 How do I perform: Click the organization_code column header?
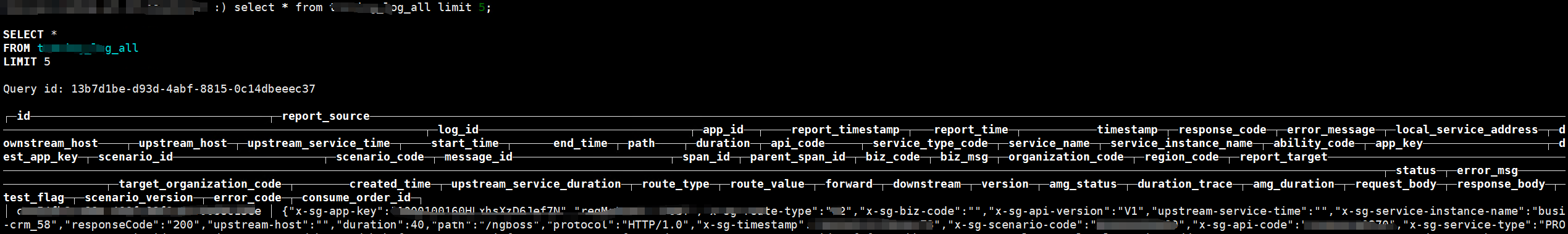coord(1066,157)
